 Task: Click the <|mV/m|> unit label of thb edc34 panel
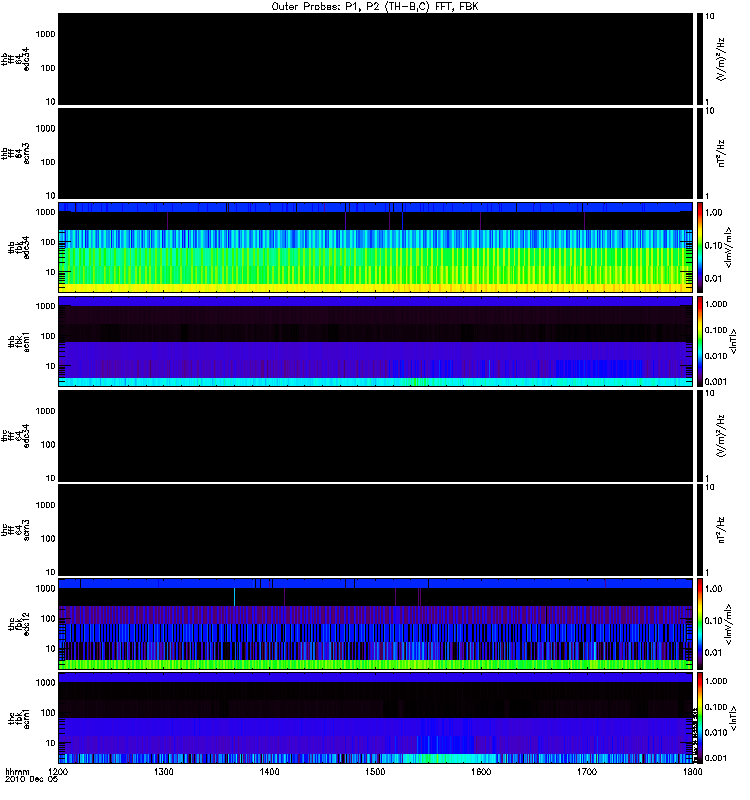click(728, 247)
